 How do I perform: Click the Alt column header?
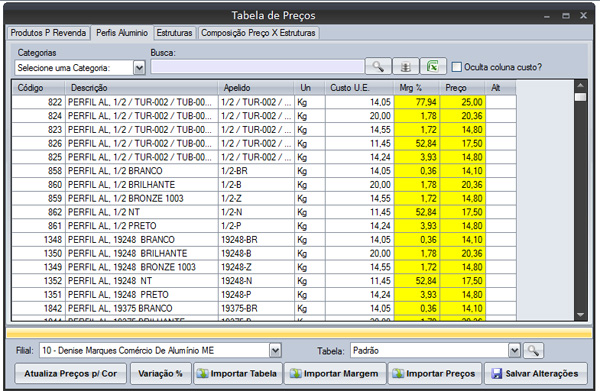coord(501,88)
